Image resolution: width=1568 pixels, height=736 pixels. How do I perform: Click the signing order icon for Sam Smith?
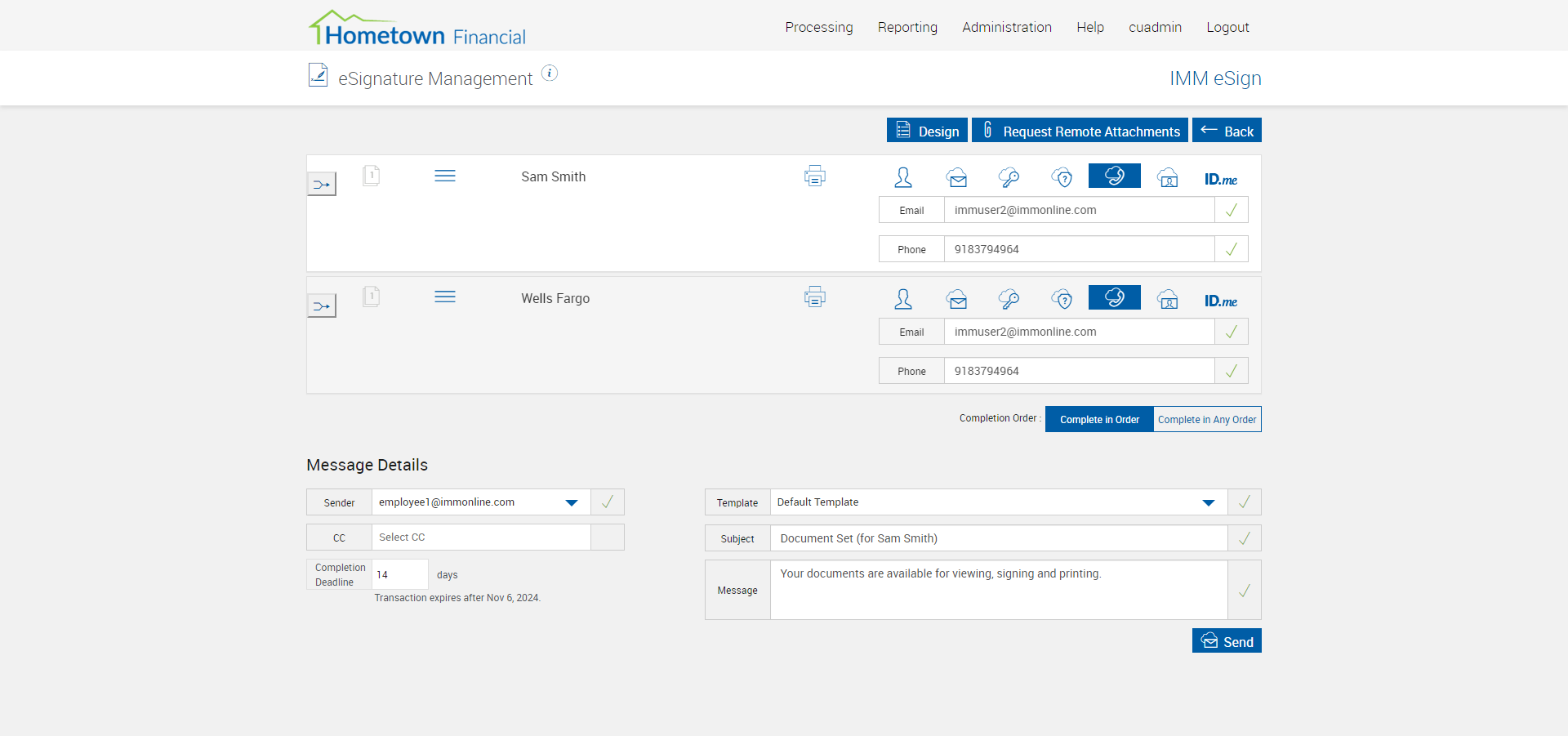pos(322,184)
